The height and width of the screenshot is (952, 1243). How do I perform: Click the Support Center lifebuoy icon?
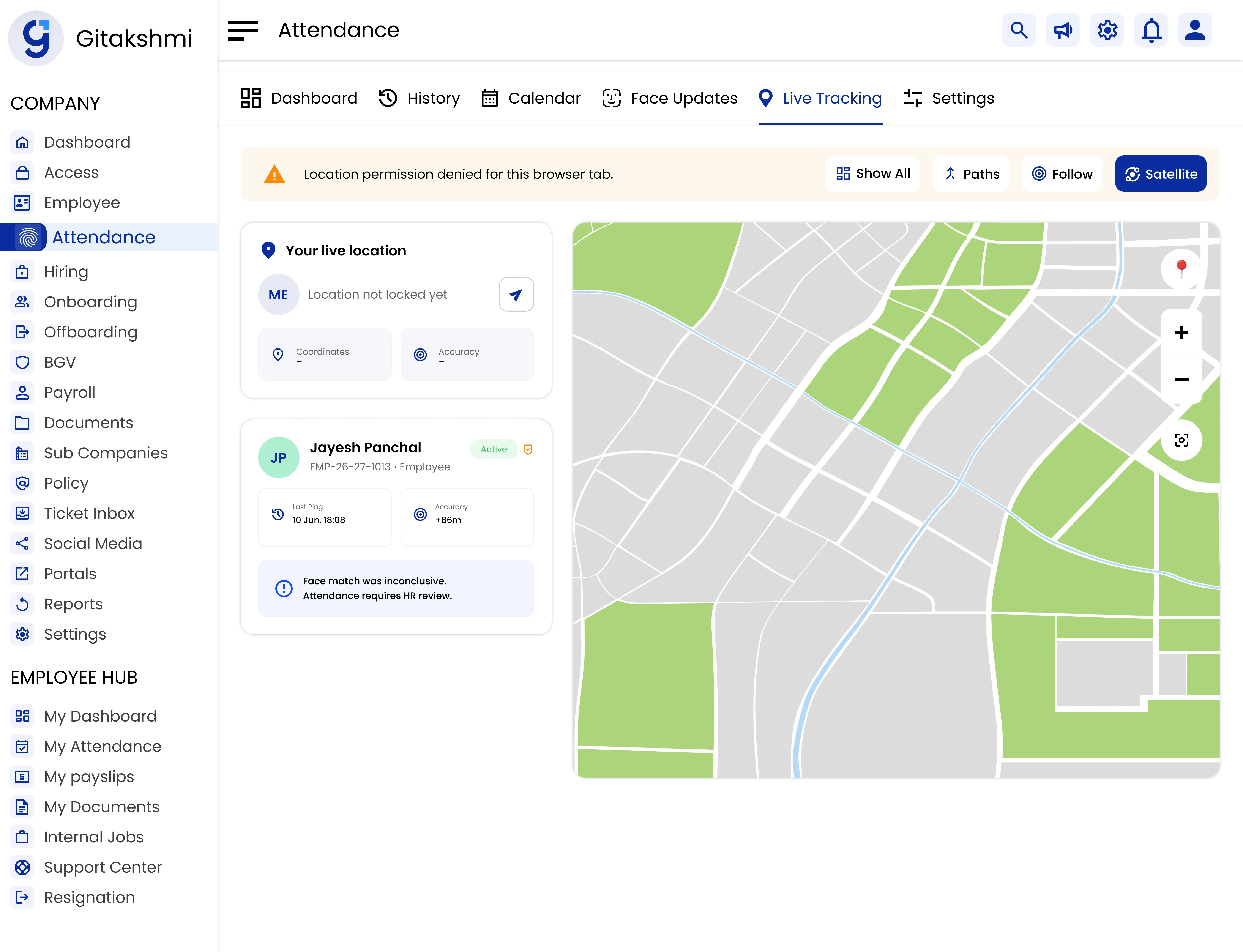pyautogui.click(x=22, y=867)
